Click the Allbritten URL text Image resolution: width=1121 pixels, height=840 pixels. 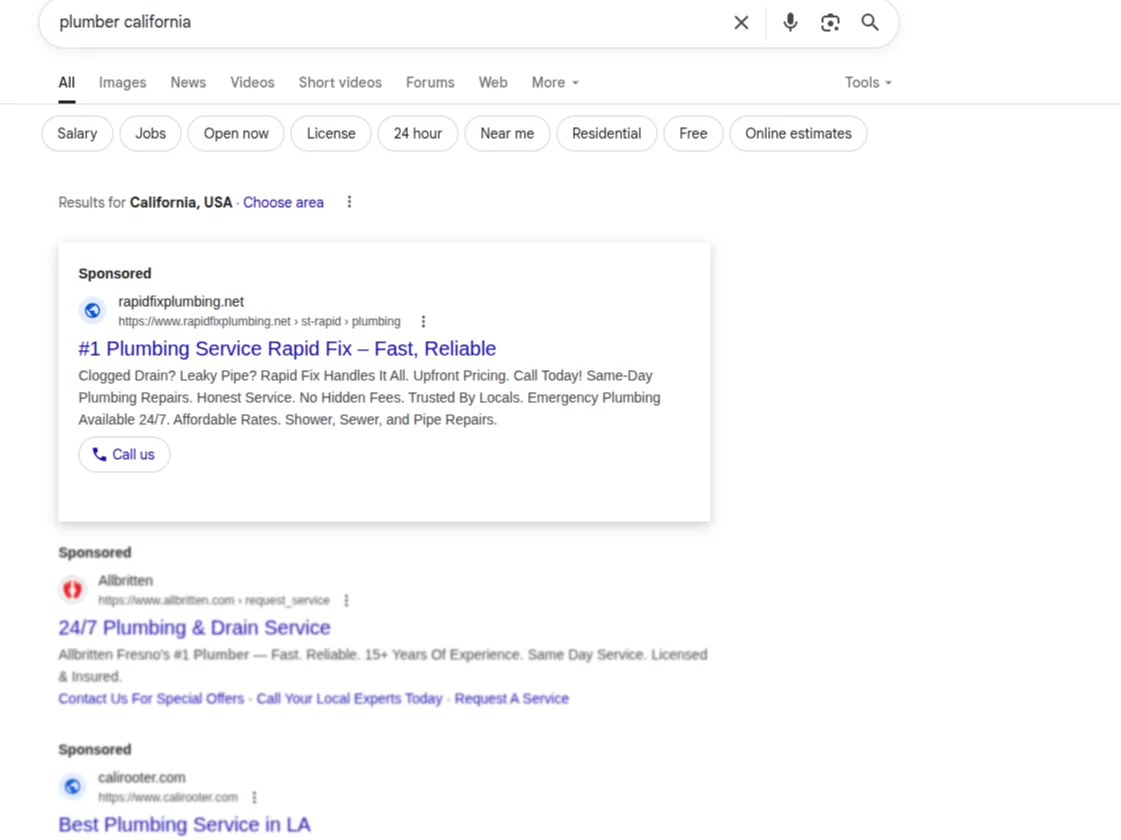[214, 601]
